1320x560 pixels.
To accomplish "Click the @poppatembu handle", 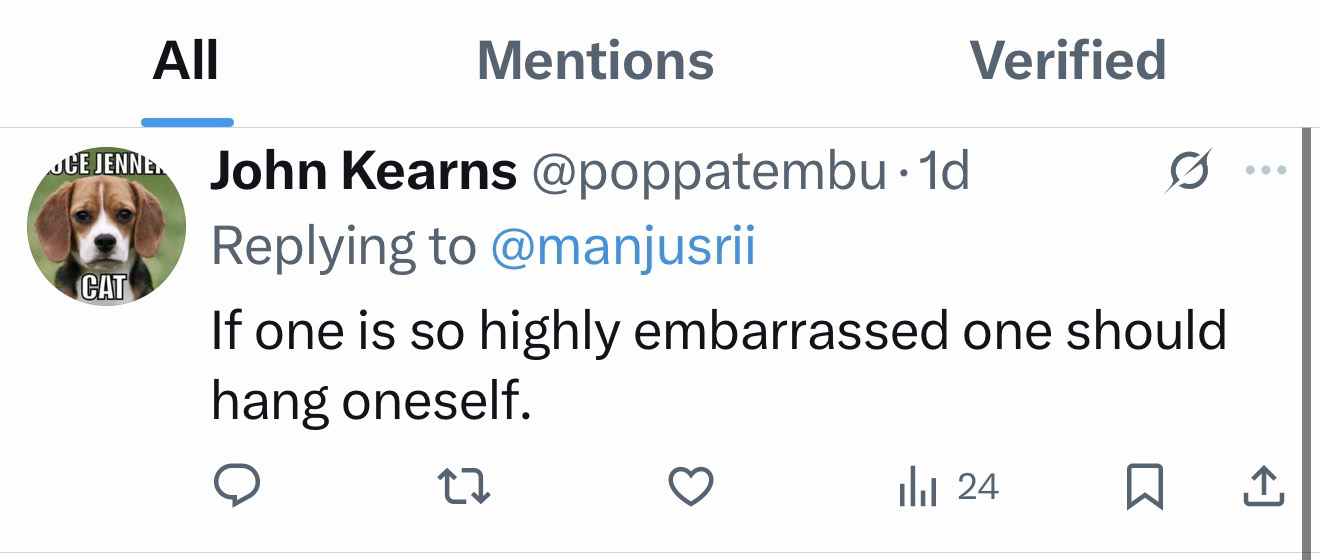I will [x=709, y=172].
